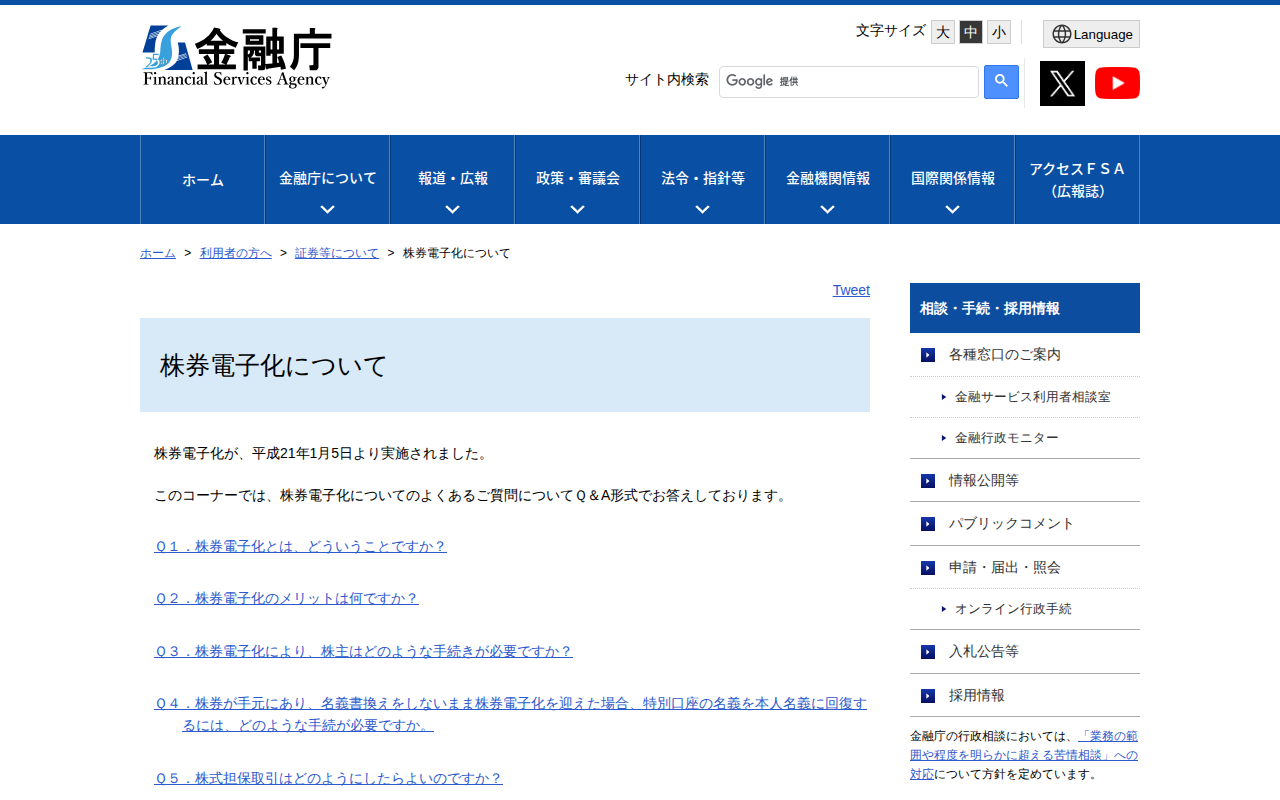The image size is (1280, 800).
Task: Open the X (Twitter) icon
Action: click(1062, 83)
